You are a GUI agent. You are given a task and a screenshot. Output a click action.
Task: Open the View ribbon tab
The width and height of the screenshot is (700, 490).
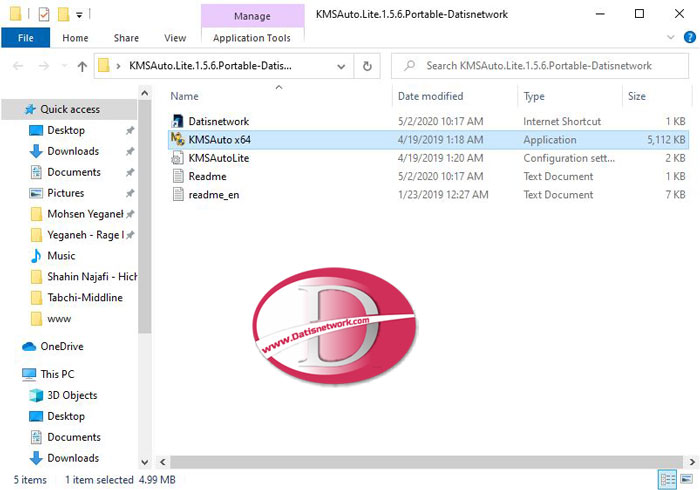point(175,38)
